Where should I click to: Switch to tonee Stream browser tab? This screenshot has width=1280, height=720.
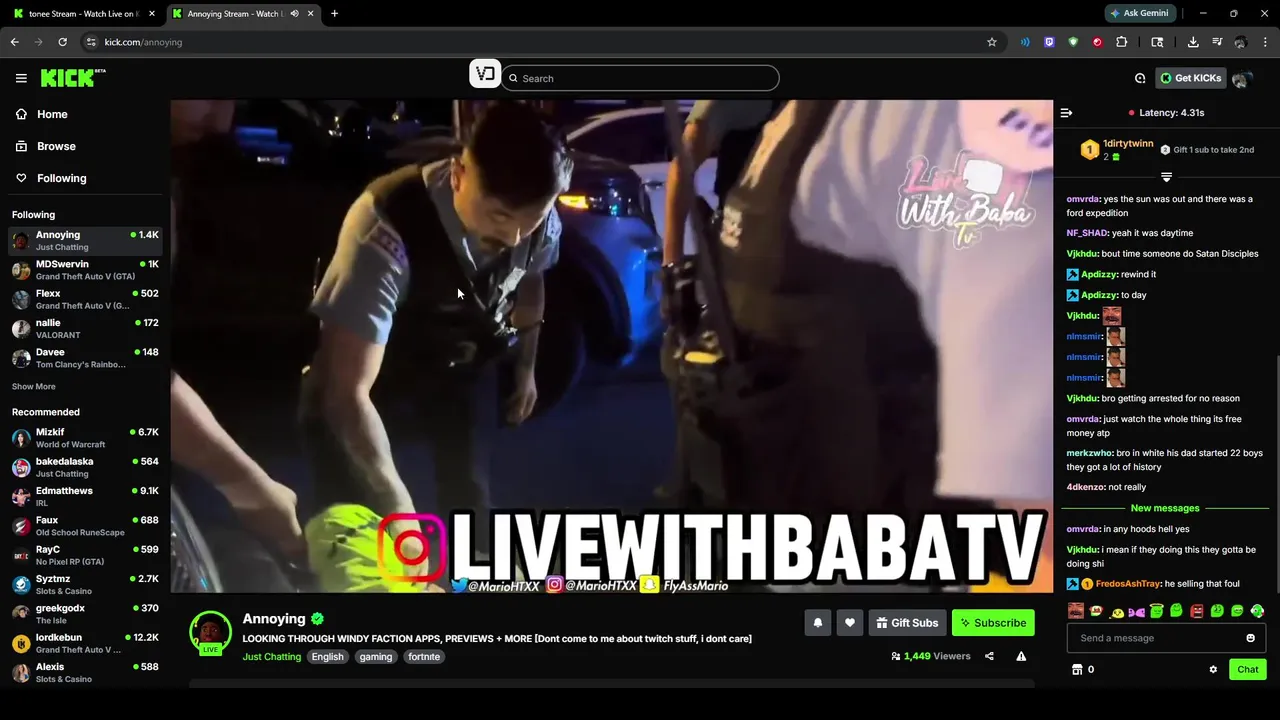pos(84,13)
